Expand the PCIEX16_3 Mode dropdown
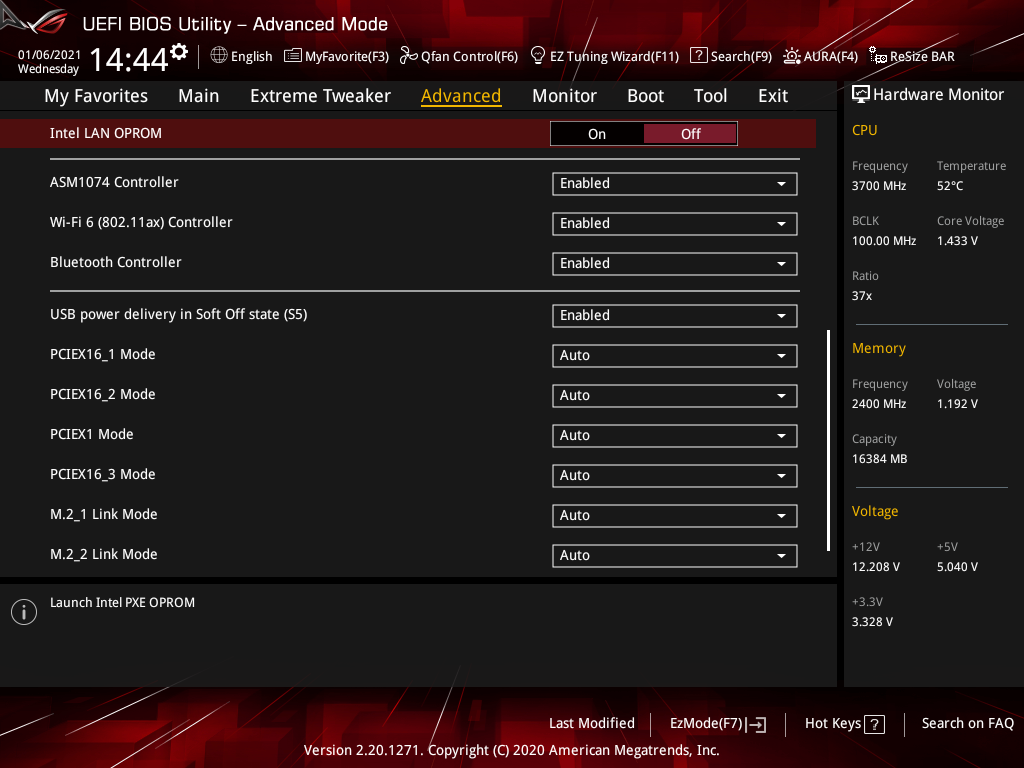 point(675,475)
